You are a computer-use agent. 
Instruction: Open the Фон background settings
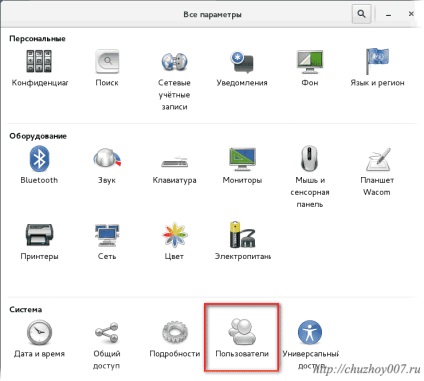tap(310, 68)
